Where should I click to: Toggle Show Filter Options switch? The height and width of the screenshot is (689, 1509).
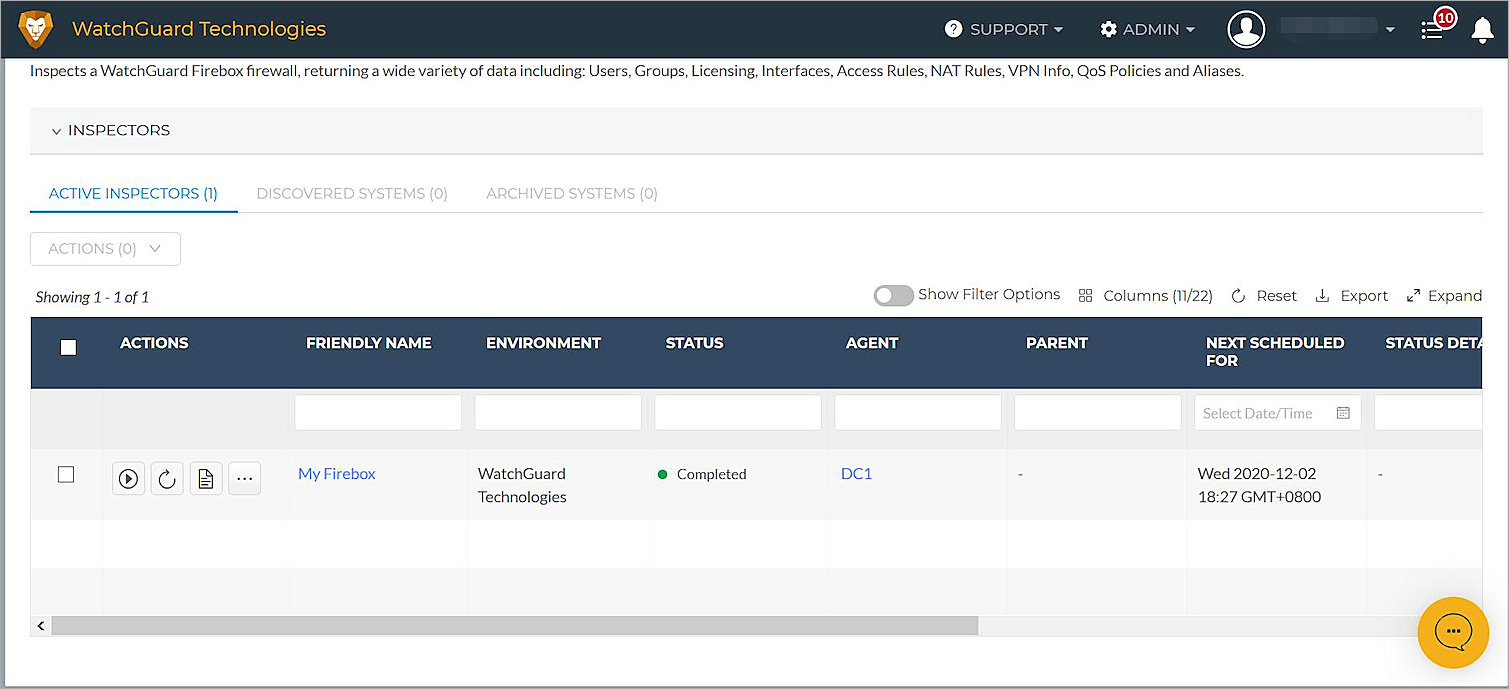(893, 295)
